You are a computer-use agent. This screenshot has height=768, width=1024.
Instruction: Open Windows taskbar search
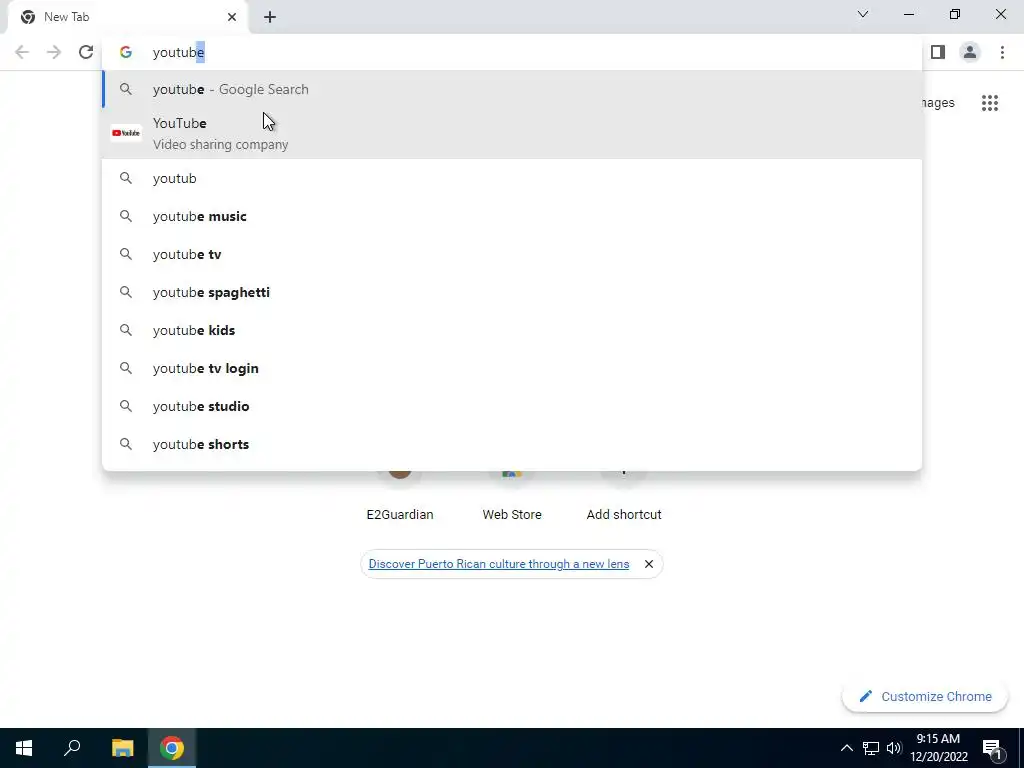point(72,748)
